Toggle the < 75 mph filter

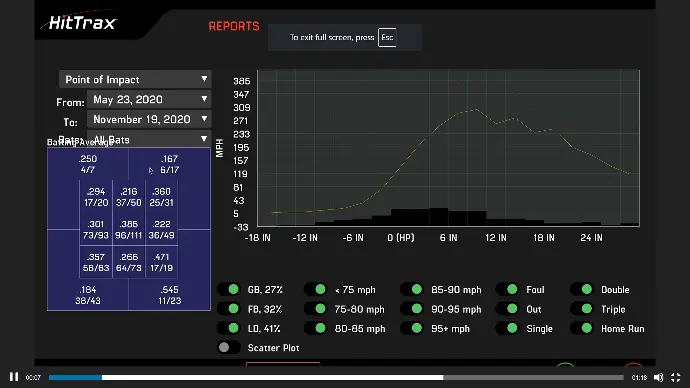(x=316, y=289)
